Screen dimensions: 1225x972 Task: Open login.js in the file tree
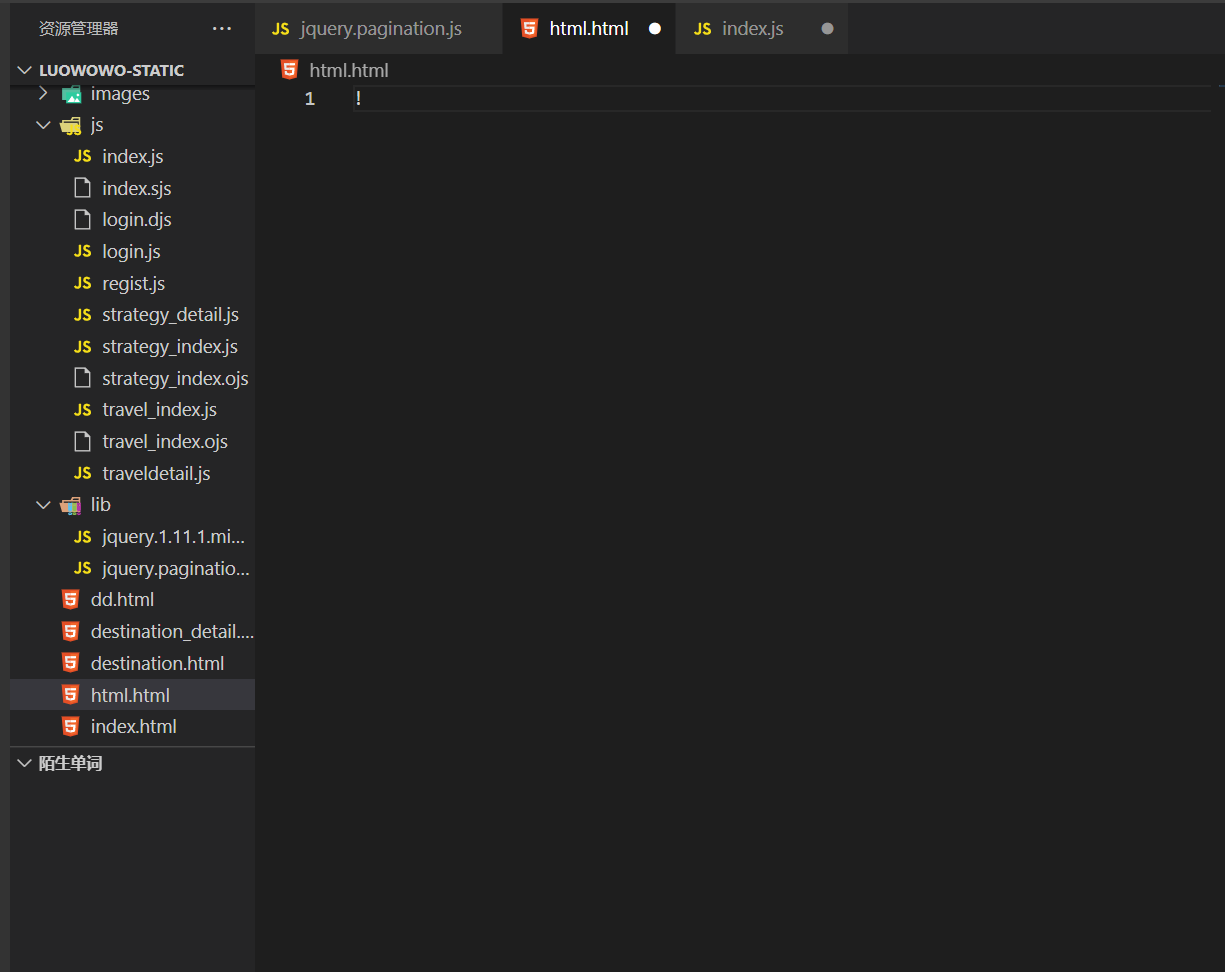tap(133, 252)
